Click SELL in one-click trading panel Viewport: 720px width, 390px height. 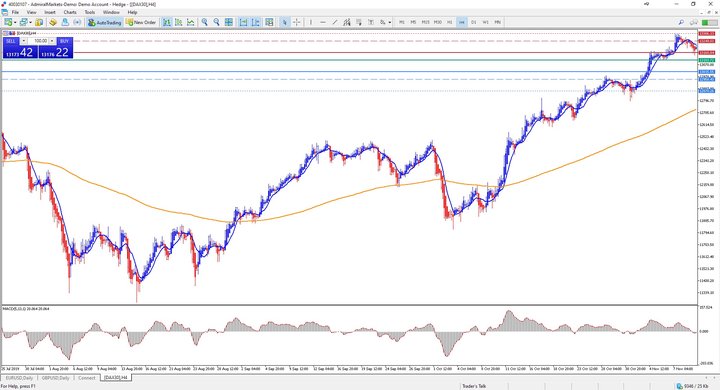click(x=11, y=41)
